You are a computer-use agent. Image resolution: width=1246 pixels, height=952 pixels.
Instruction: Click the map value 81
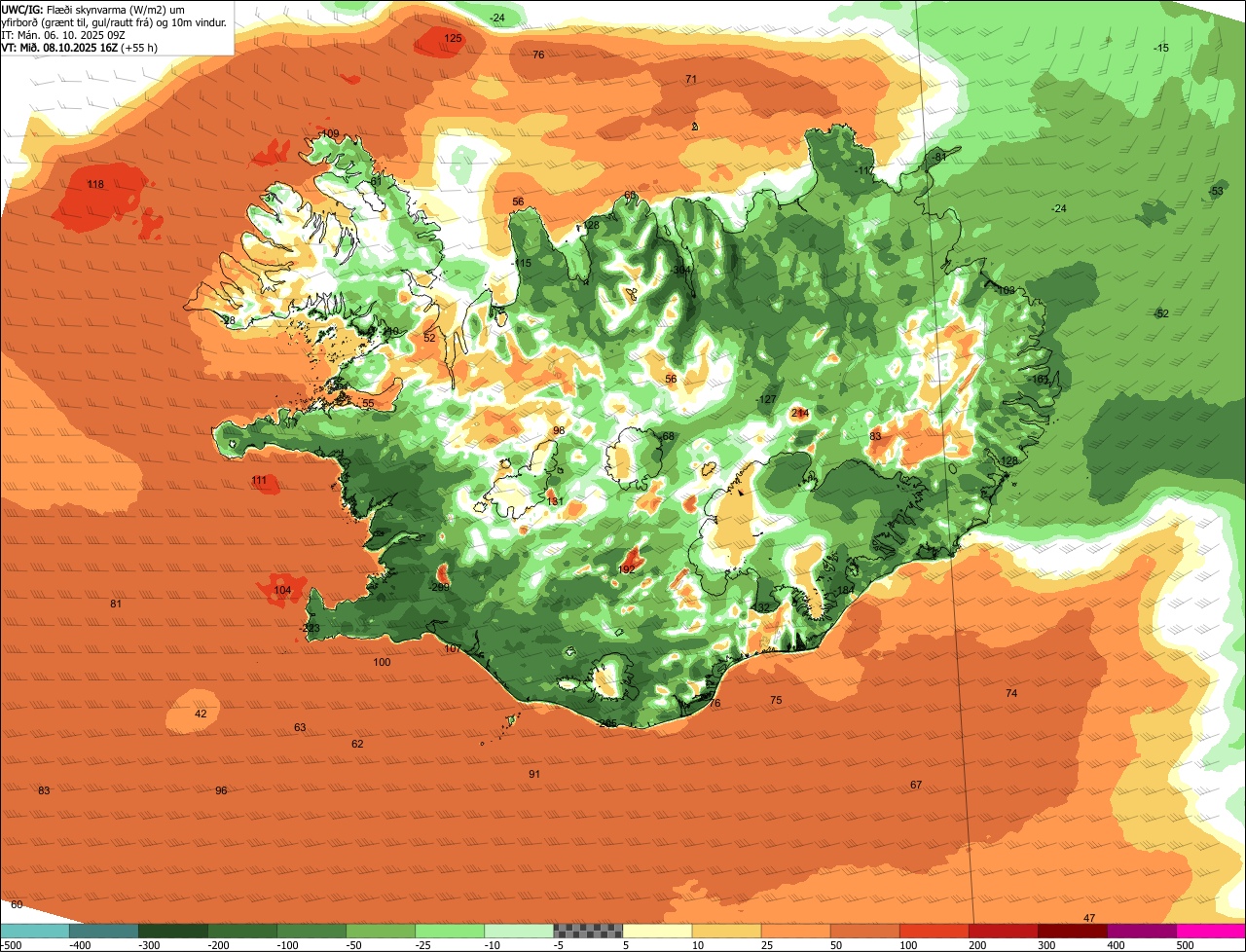click(116, 604)
